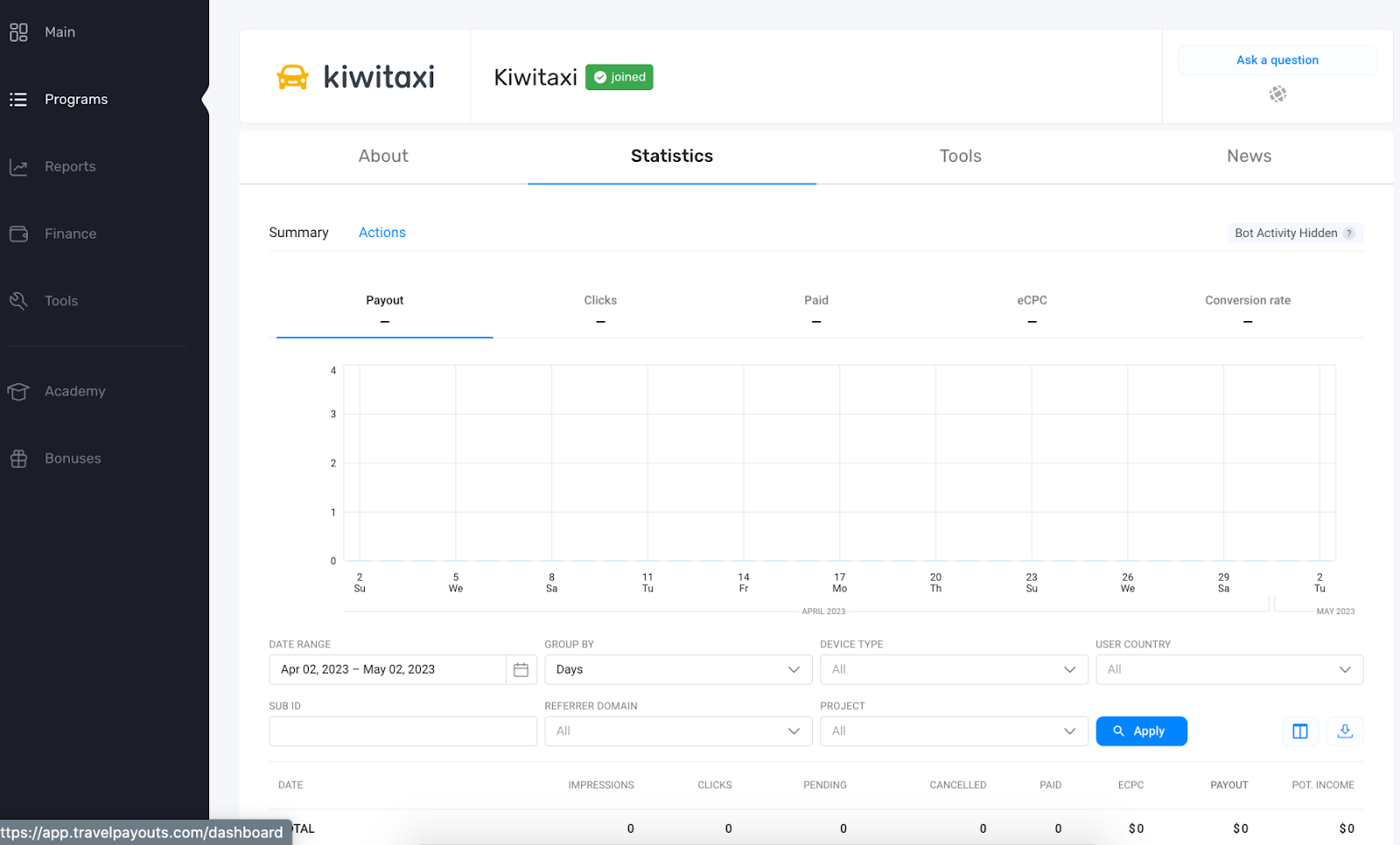The image size is (1400, 845).
Task: Open the Project dropdown
Action: 954,731
